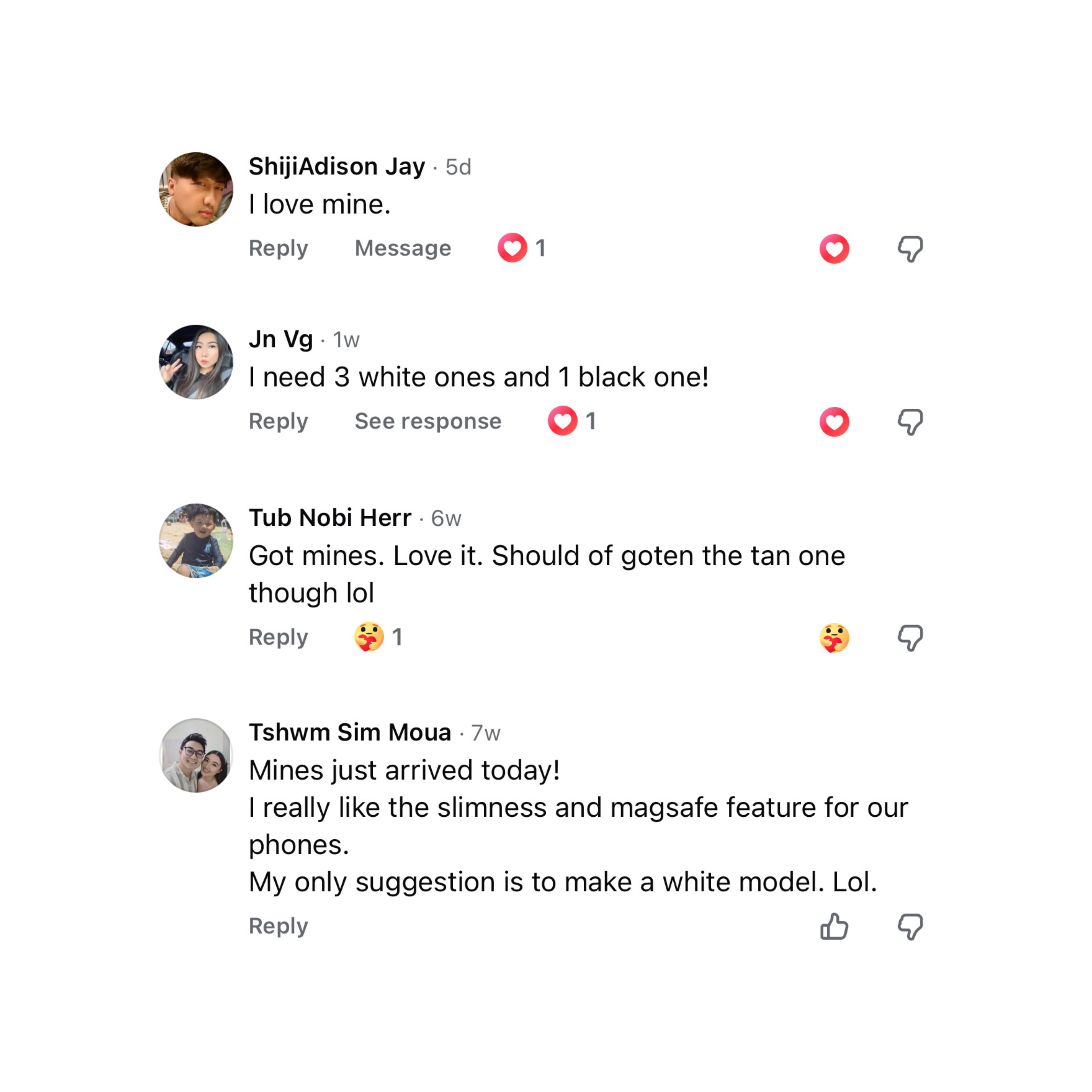Toggle heart reaction on Jn Vg's comment

coord(834,422)
